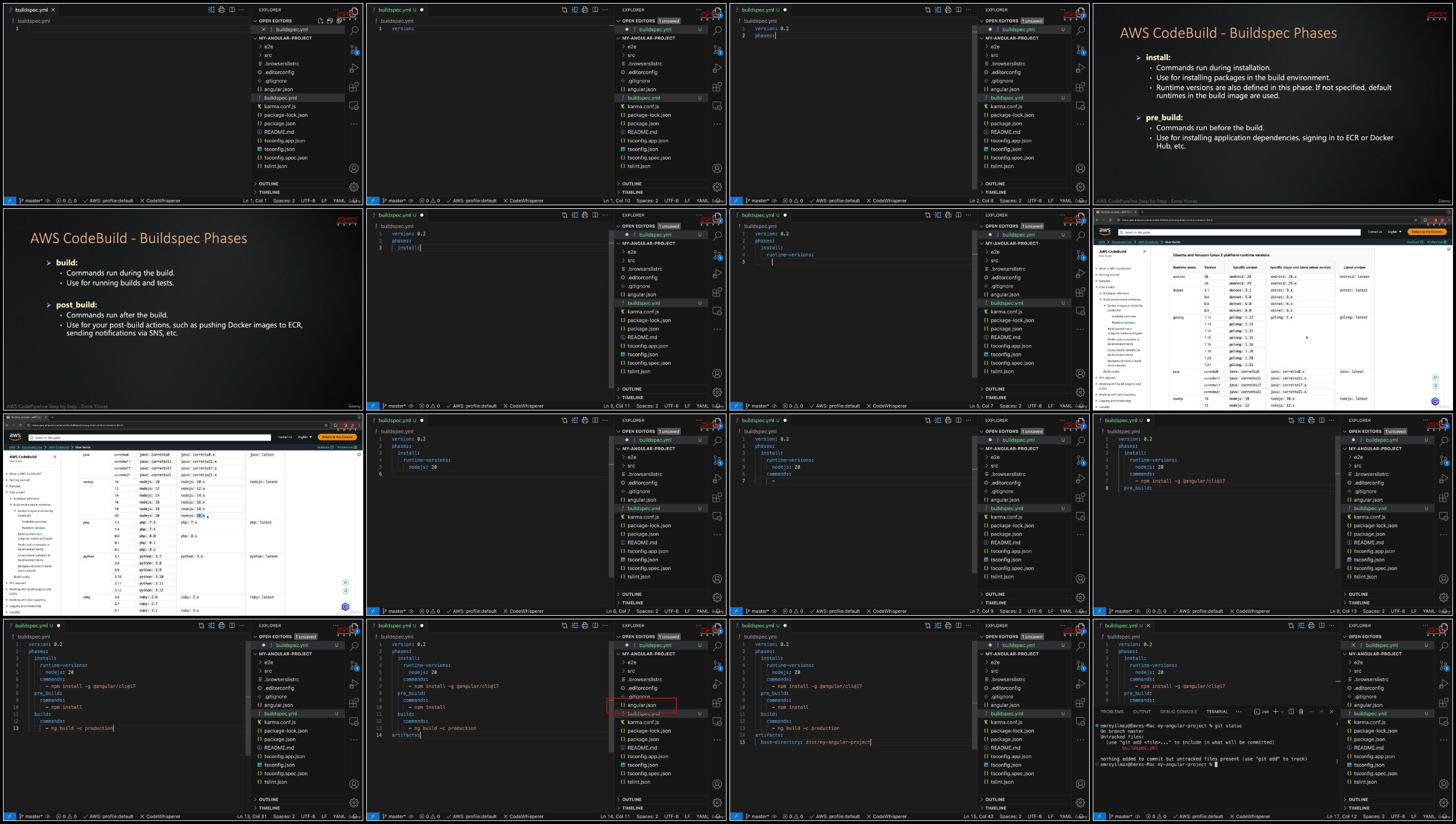Open the OUTPUT panel tab
Viewport: 1456px width, 824px height.
coord(1142,712)
